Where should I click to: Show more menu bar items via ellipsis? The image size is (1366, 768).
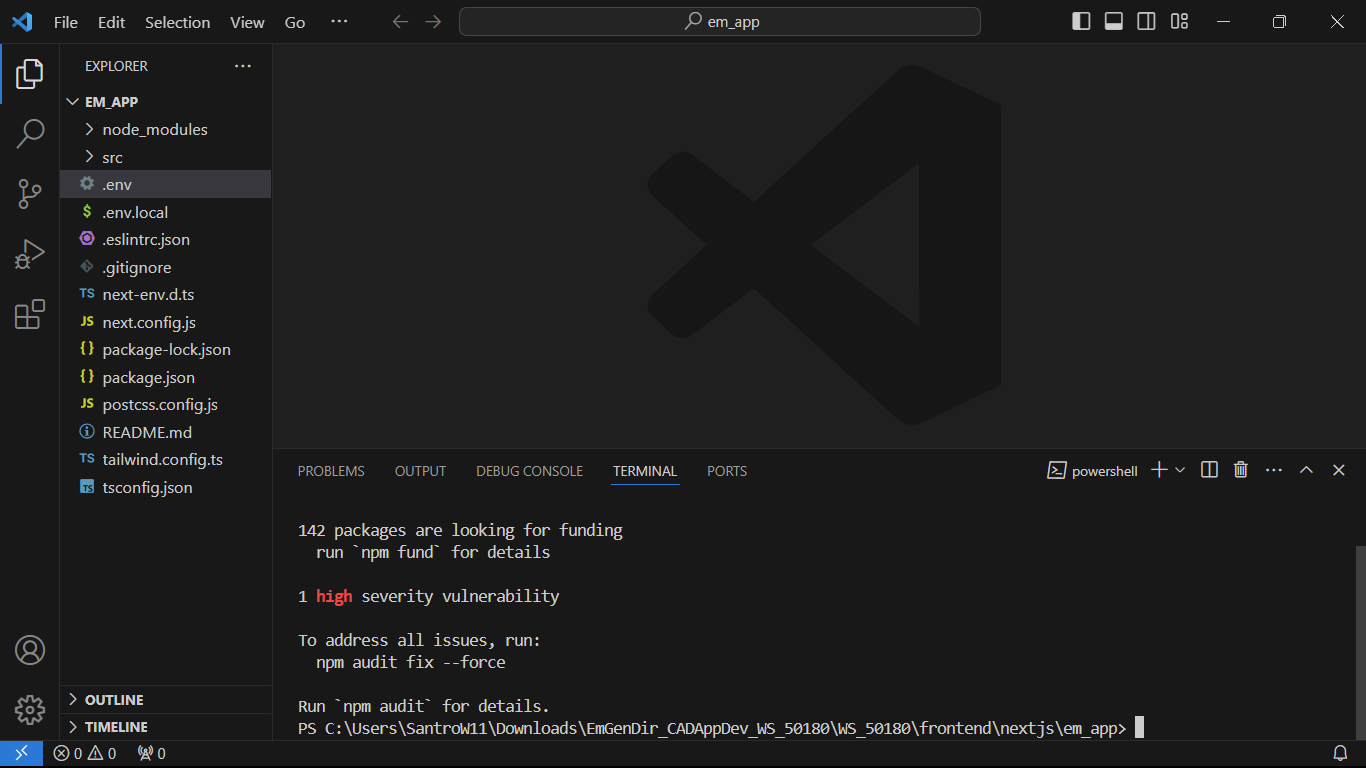[339, 21]
